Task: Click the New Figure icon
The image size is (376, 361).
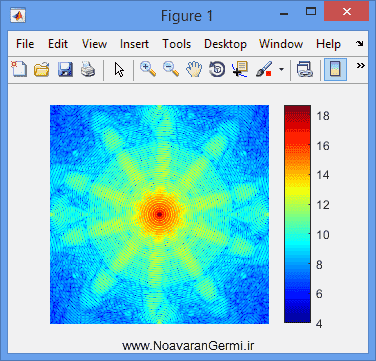Action: [19, 69]
